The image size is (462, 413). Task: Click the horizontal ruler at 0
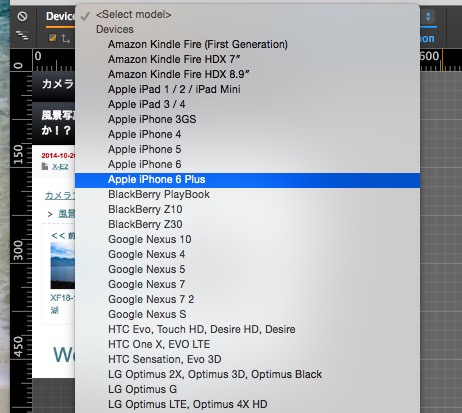click(38, 56)
